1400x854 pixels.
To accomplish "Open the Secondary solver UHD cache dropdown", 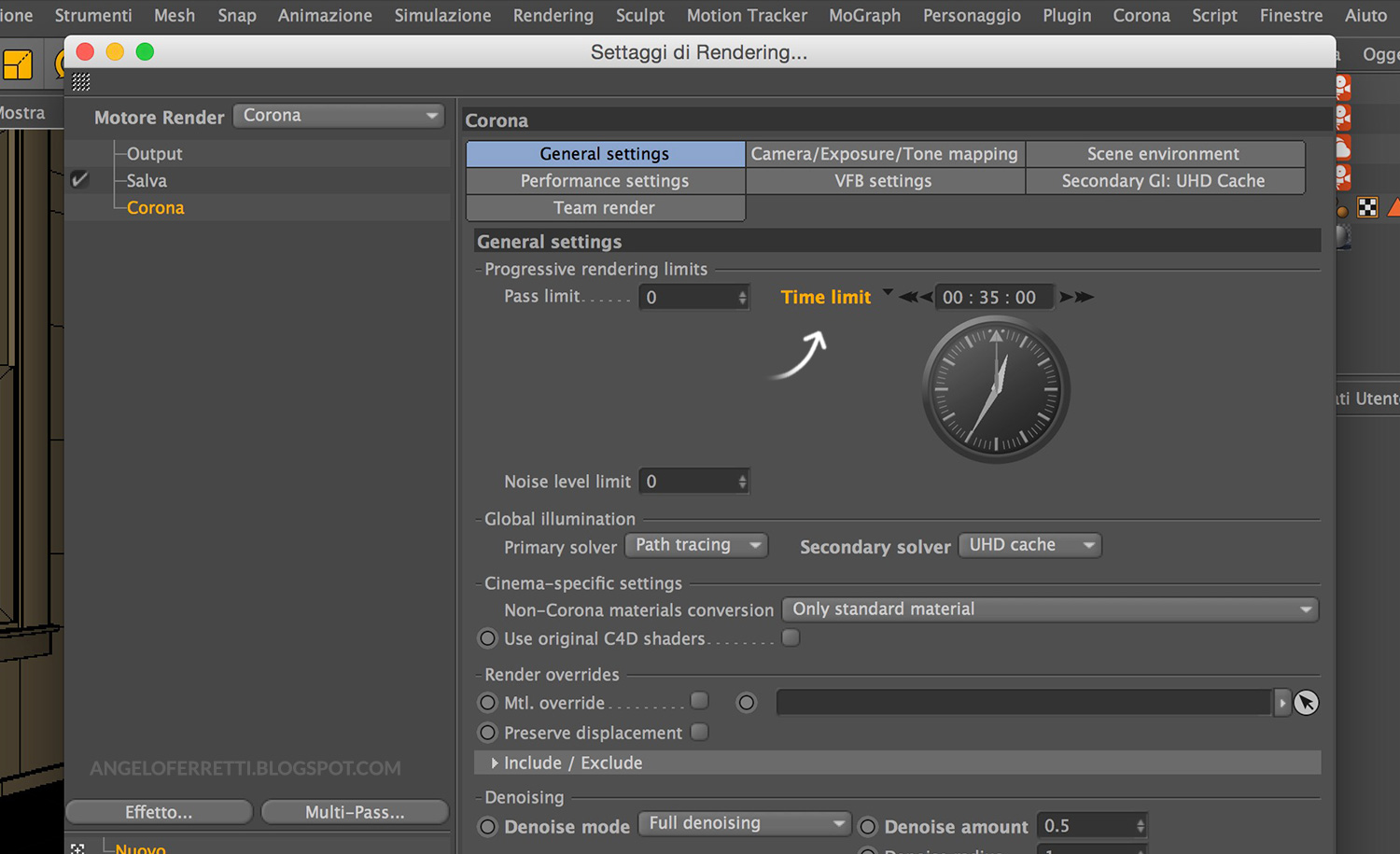I will coord(1029,545).
